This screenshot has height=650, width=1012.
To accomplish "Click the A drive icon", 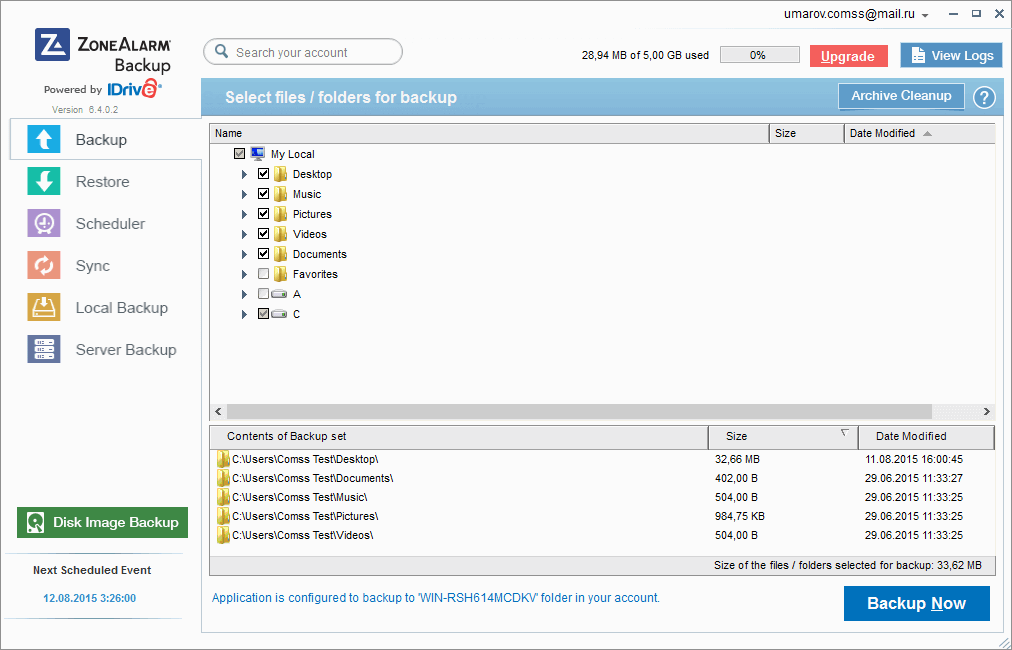I will click(x=279, y=294).
